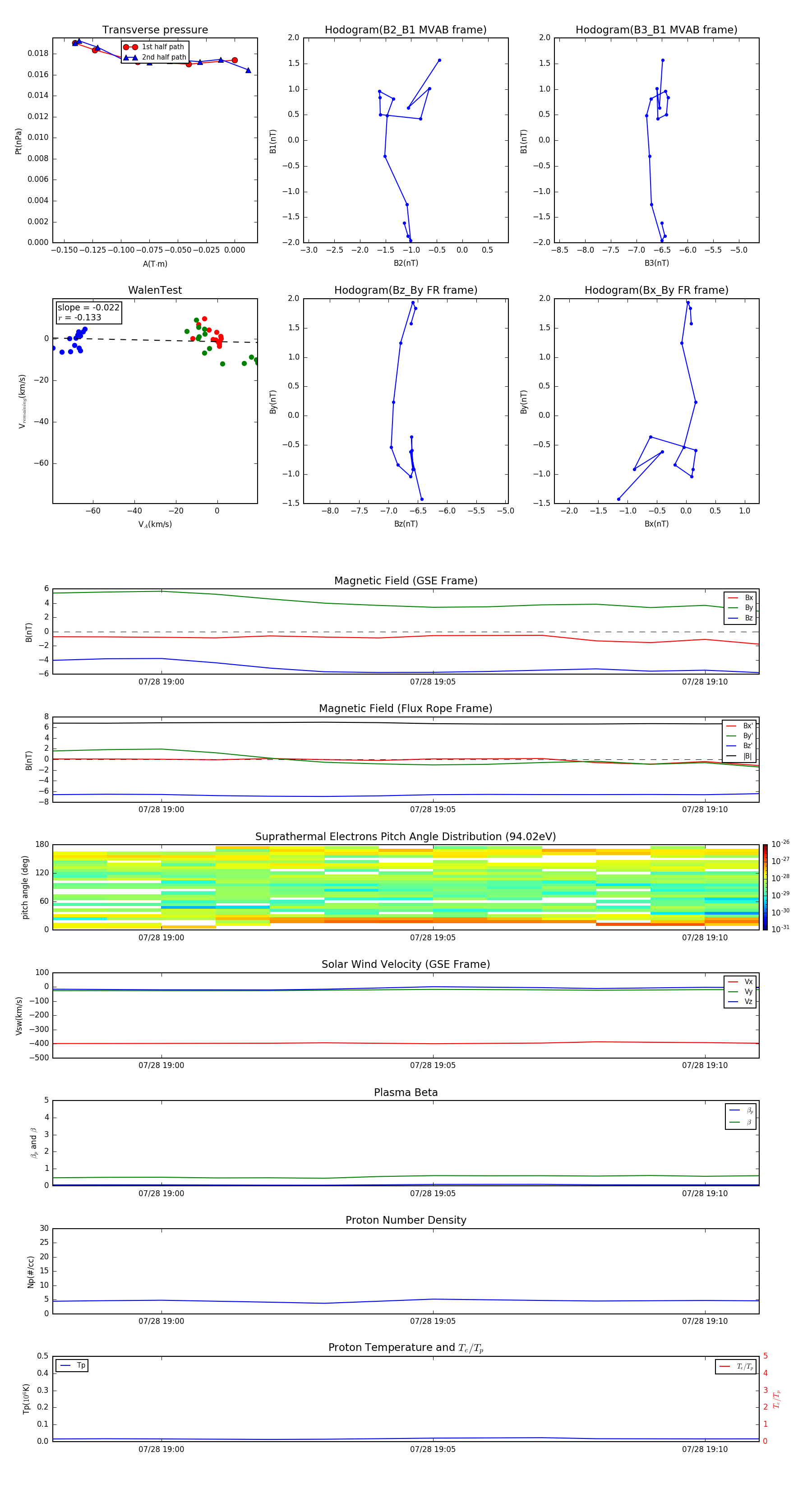Viewport: 812px width, 1489px height.
Task: Click 'Np(#/cc)' y-axis label
Action: click(31, 1272)
